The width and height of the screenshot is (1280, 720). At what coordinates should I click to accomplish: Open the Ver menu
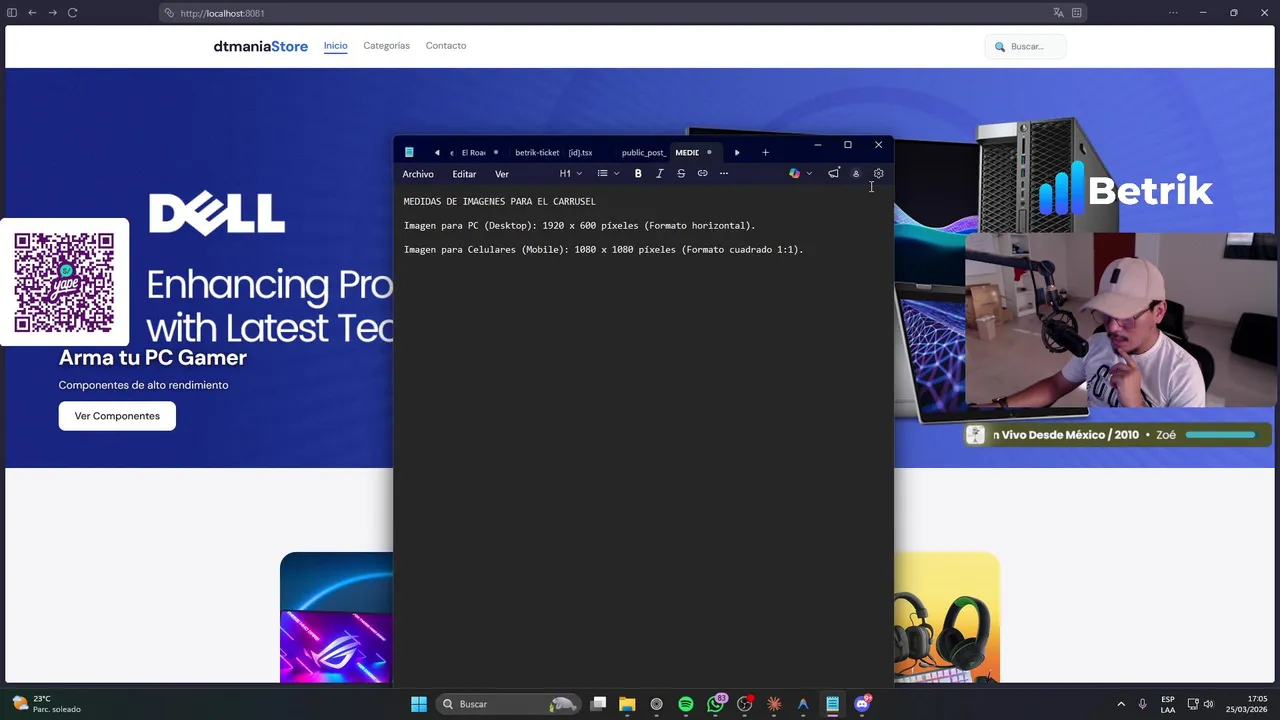click(x=502, y=174)
